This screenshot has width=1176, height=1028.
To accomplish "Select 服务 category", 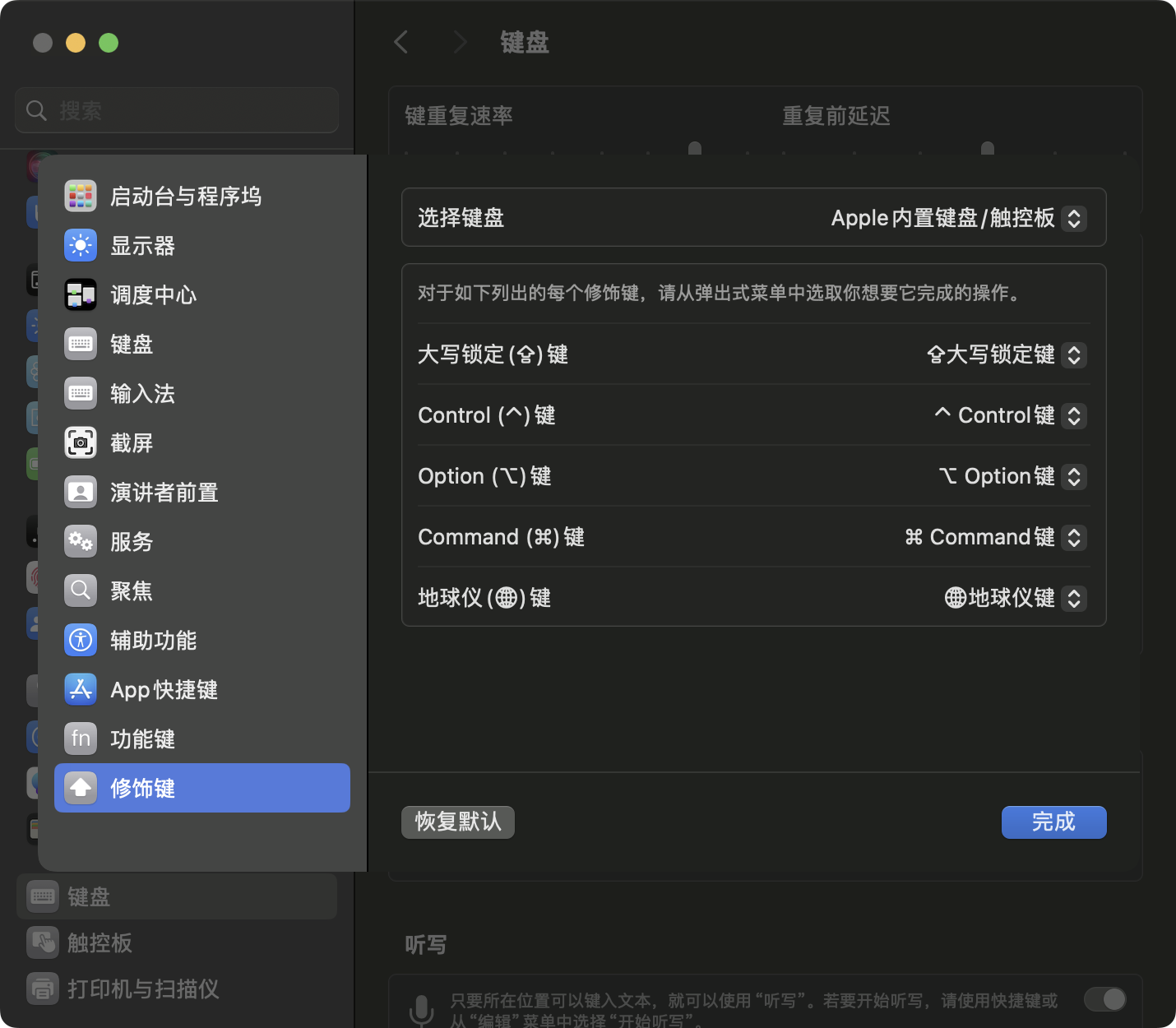I will 202,541.
